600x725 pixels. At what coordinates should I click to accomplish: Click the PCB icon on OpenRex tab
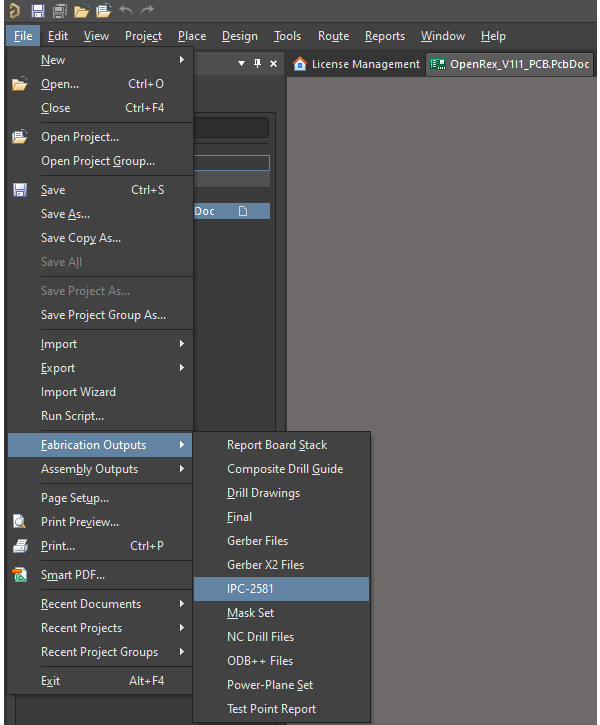[438, 64]
